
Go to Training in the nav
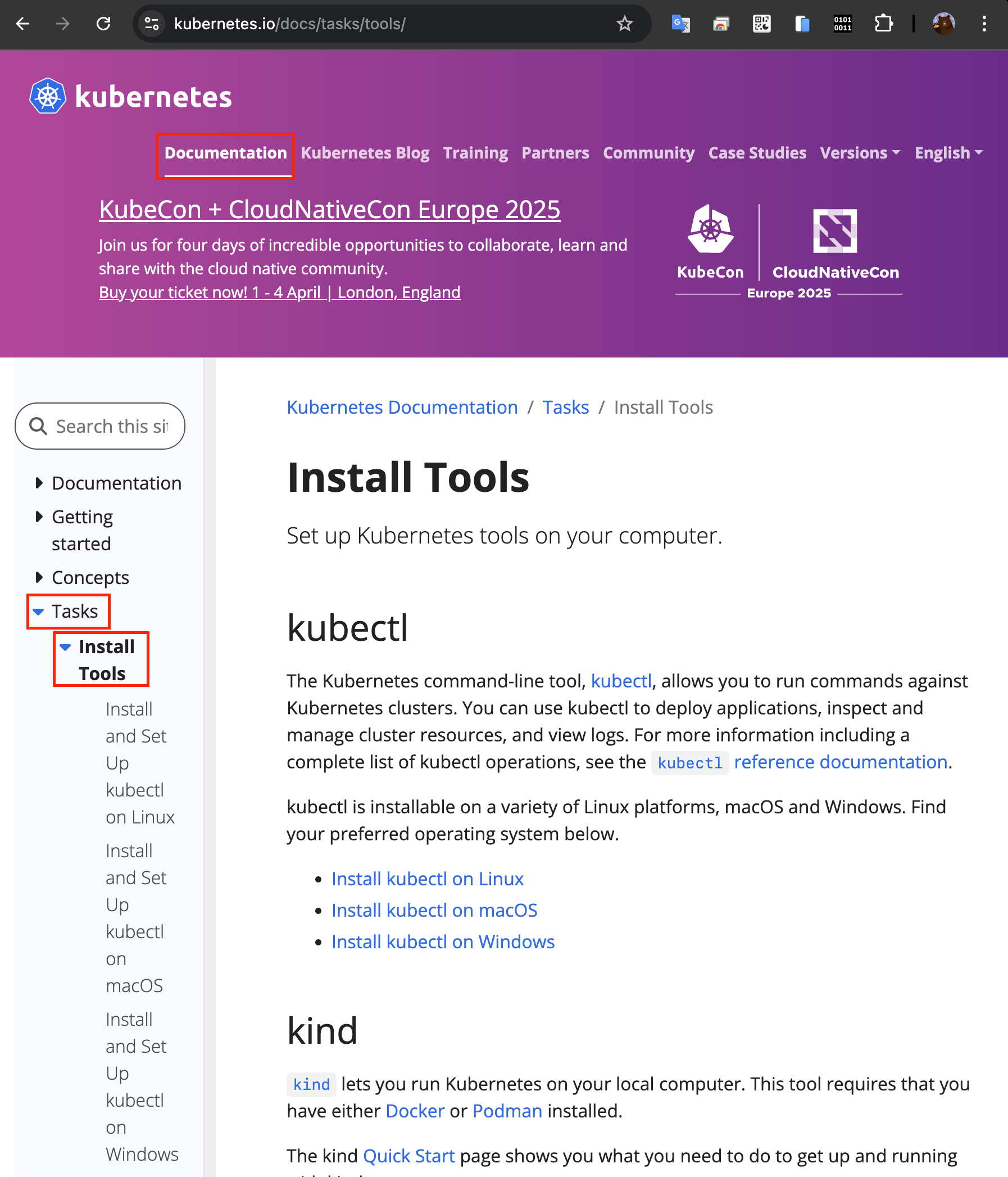[x=475, y=153]
